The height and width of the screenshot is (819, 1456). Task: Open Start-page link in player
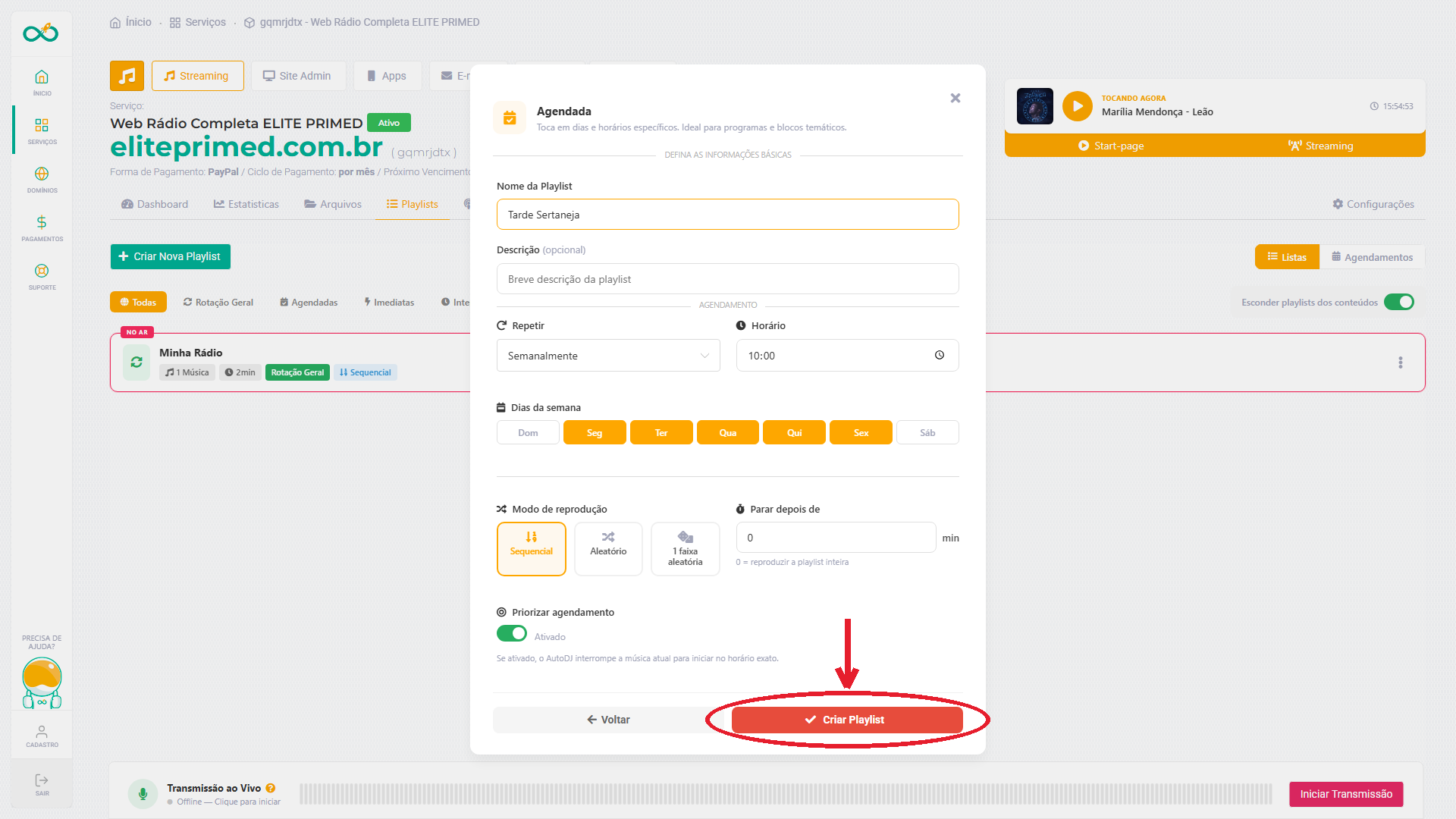pyautogui.click(x=1111, y=146)
